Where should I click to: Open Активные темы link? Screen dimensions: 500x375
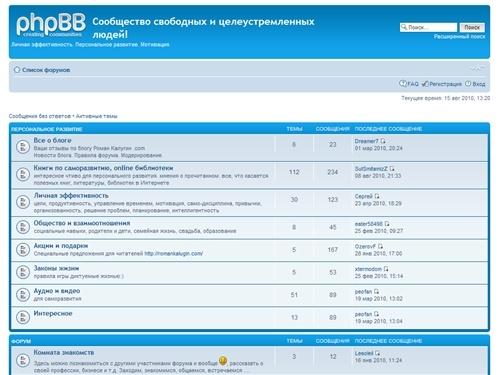(97, 116)
